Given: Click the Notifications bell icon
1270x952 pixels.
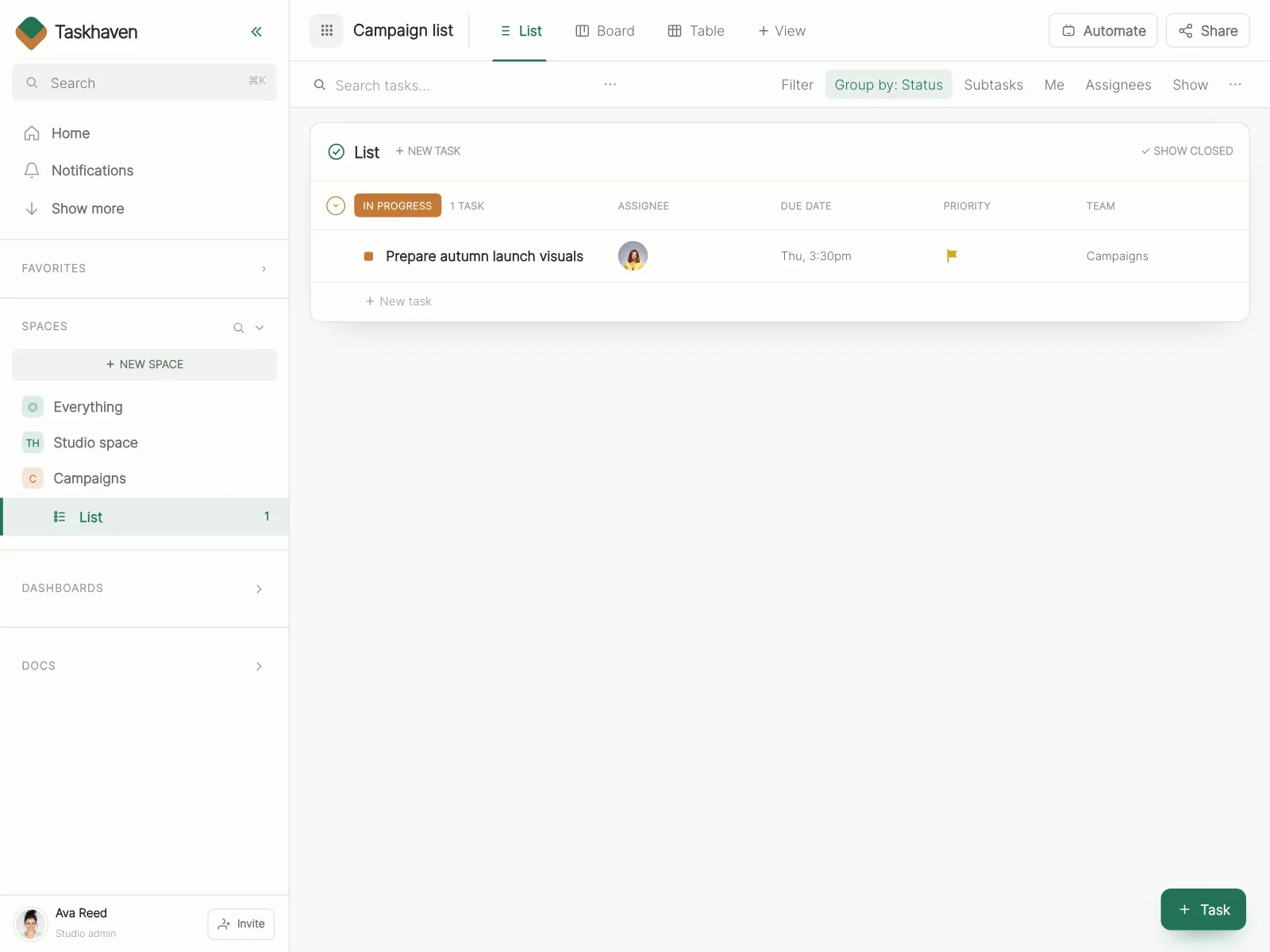Looking at the screenshot, I should pos(32,171).
